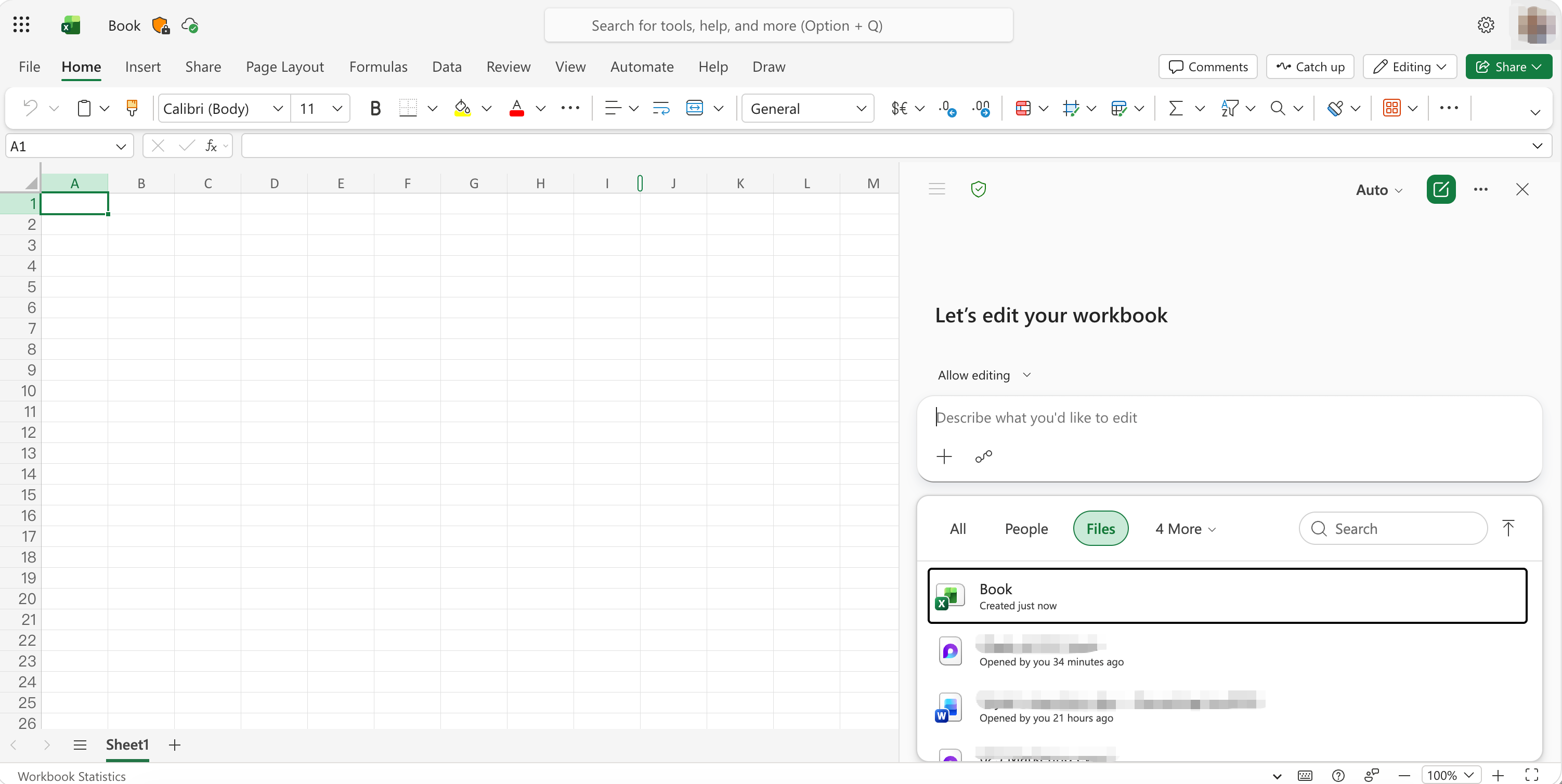
Task: Click Copilot protection shield icon
Action: click(x=978, y=189)
